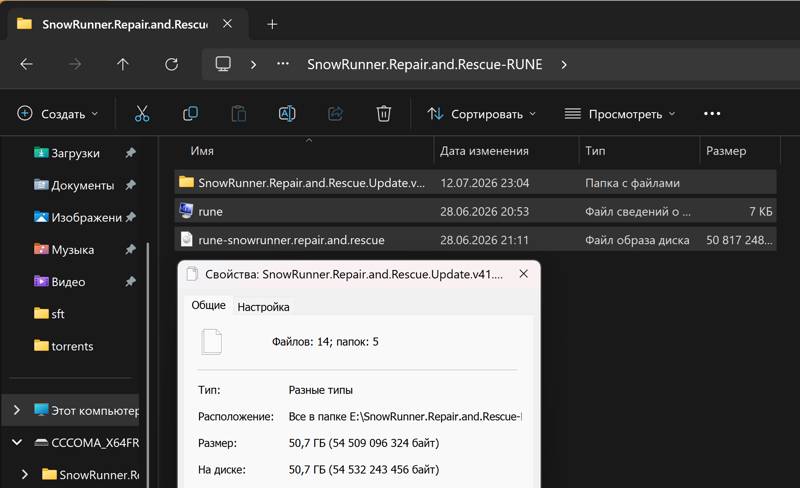Collapse the CCCOMA_X64FR drive node
Screen dimensions: 800x488
[17, 442]
